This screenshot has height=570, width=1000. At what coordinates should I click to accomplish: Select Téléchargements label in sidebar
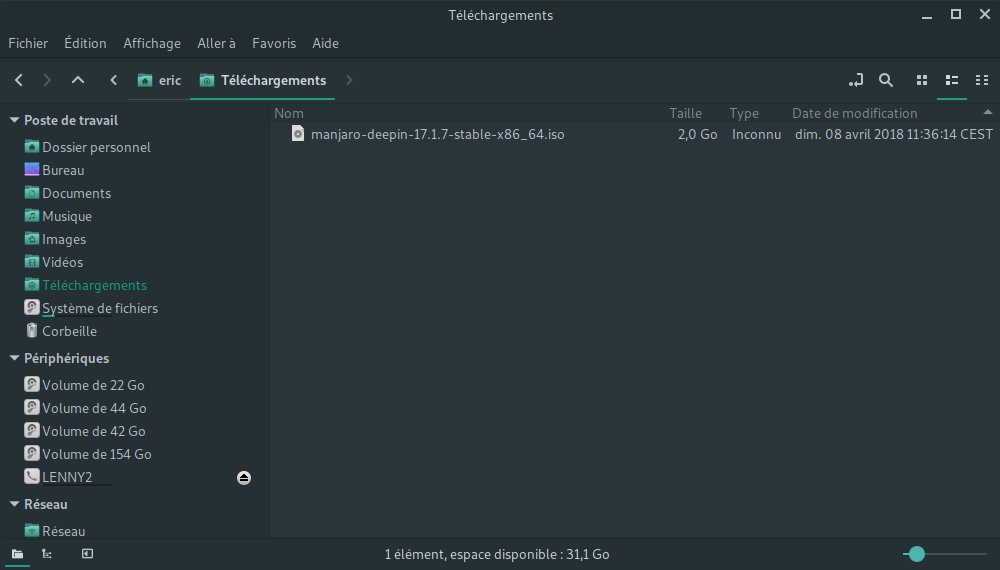click(94, 285)
